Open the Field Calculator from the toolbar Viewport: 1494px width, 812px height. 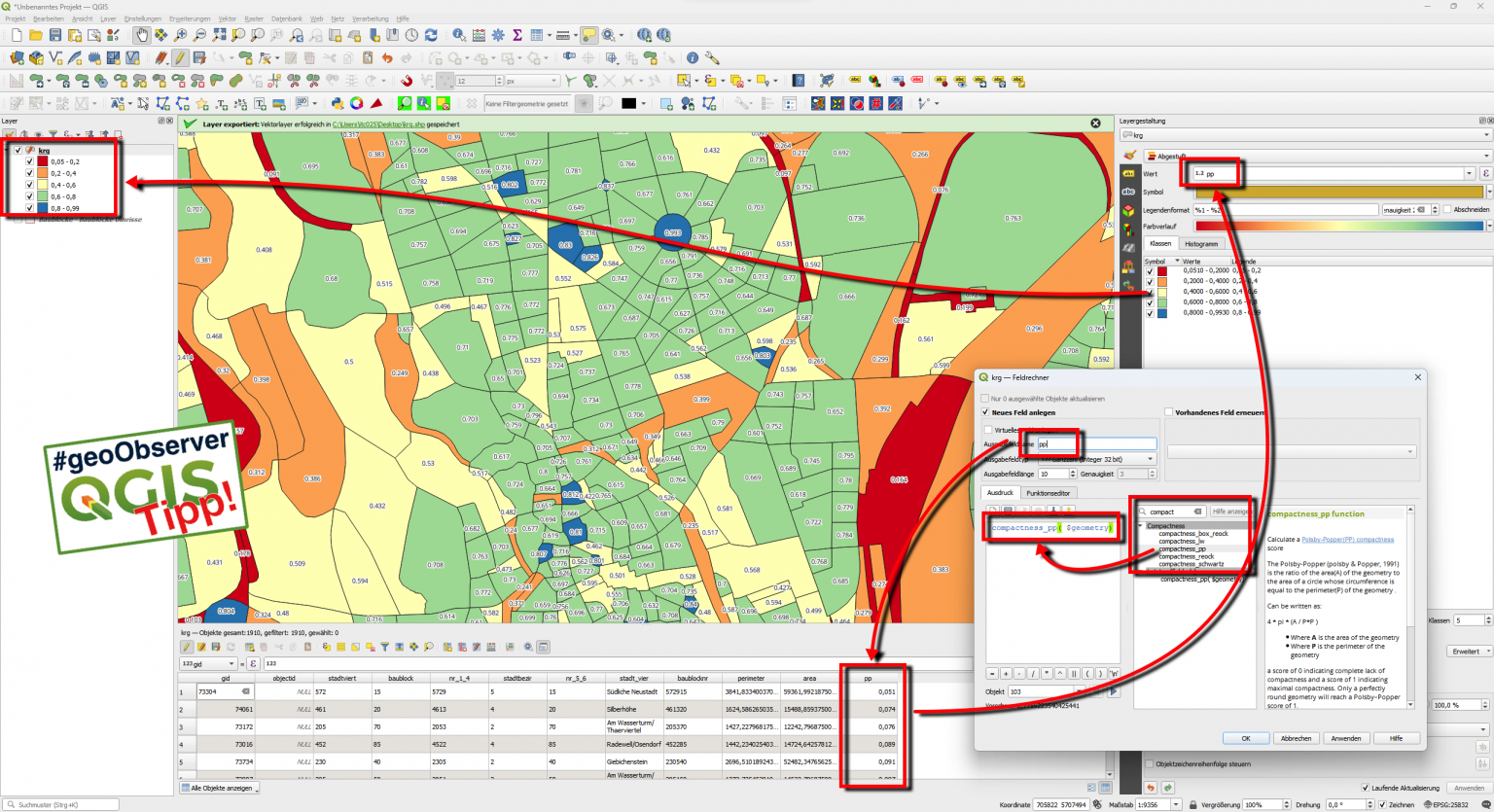coord(478,36)
